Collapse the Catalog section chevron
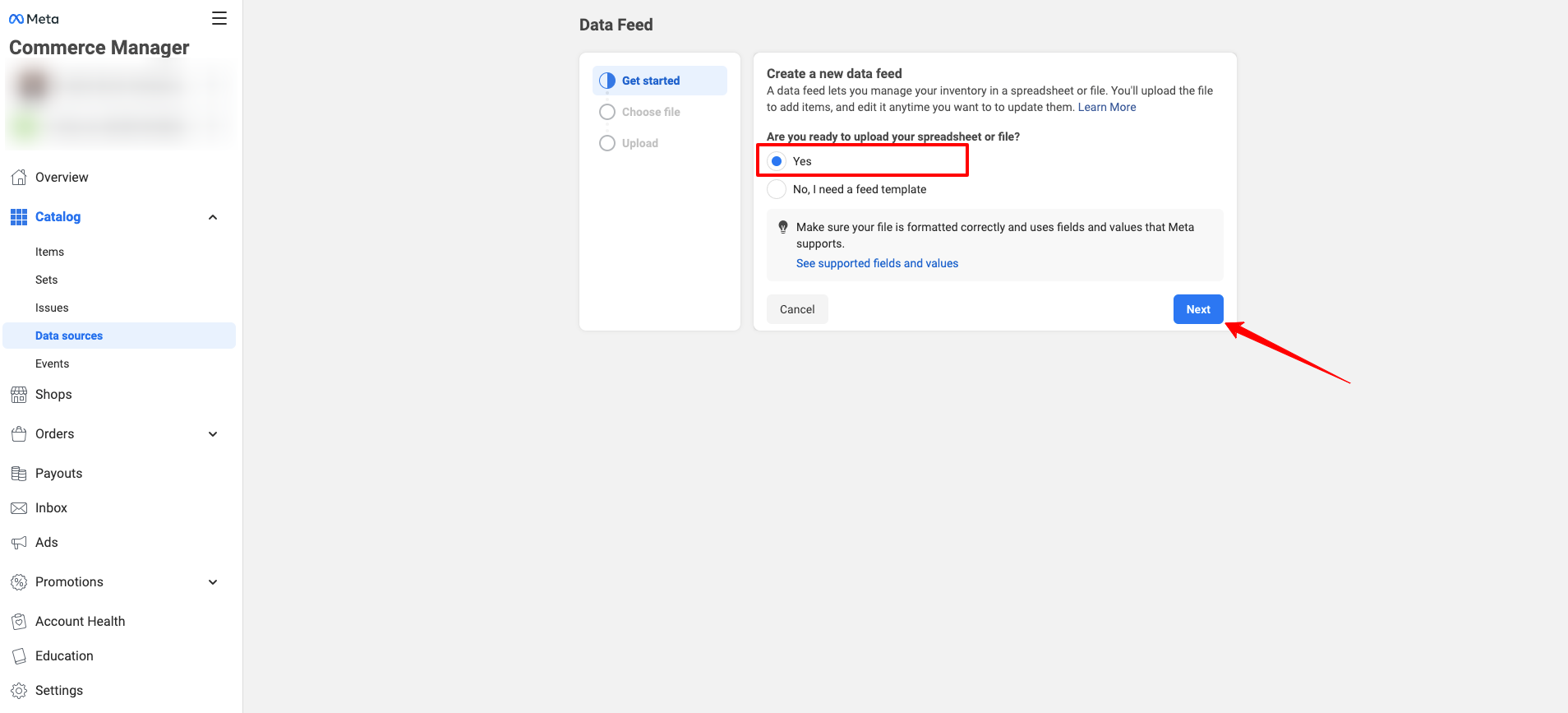 pyautogui.click(x=213, y=217)
